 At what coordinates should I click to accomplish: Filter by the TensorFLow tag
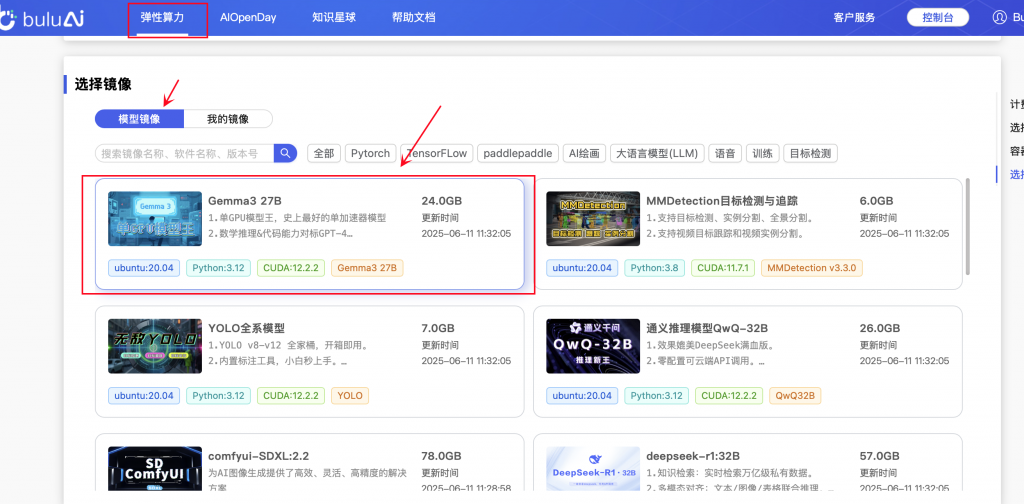click(436, 153)
